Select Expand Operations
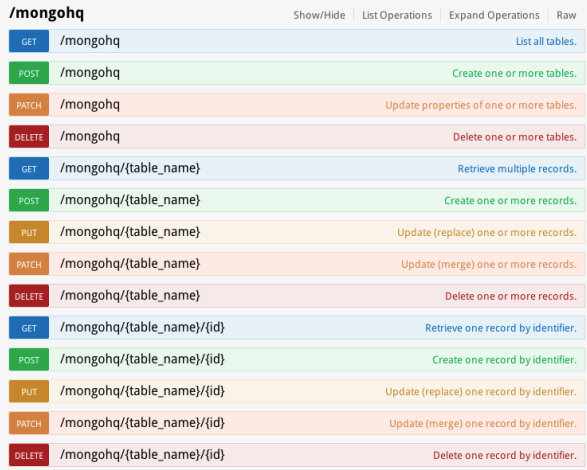This screenshot has width=587, height=470. (494, 15)
